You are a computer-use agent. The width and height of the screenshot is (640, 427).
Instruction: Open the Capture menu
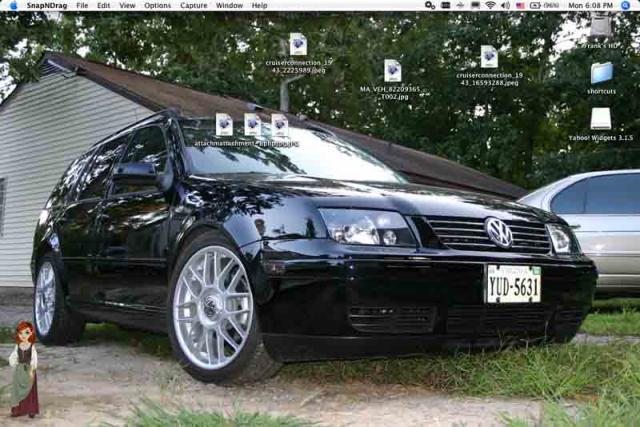[193, 5]
